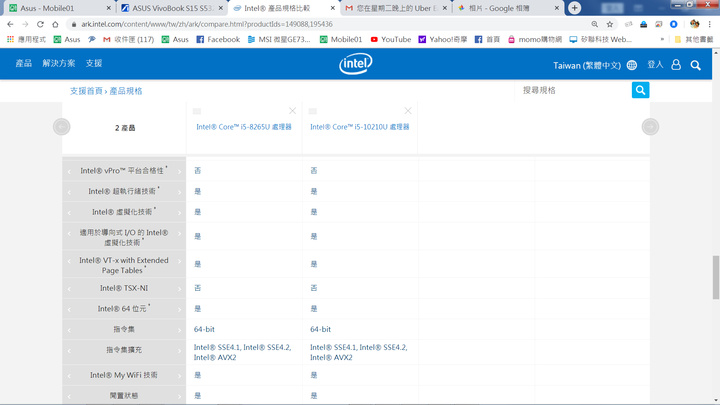
Task: Remove the i5-8265U from comparison
Action: (x=292, y=111)
